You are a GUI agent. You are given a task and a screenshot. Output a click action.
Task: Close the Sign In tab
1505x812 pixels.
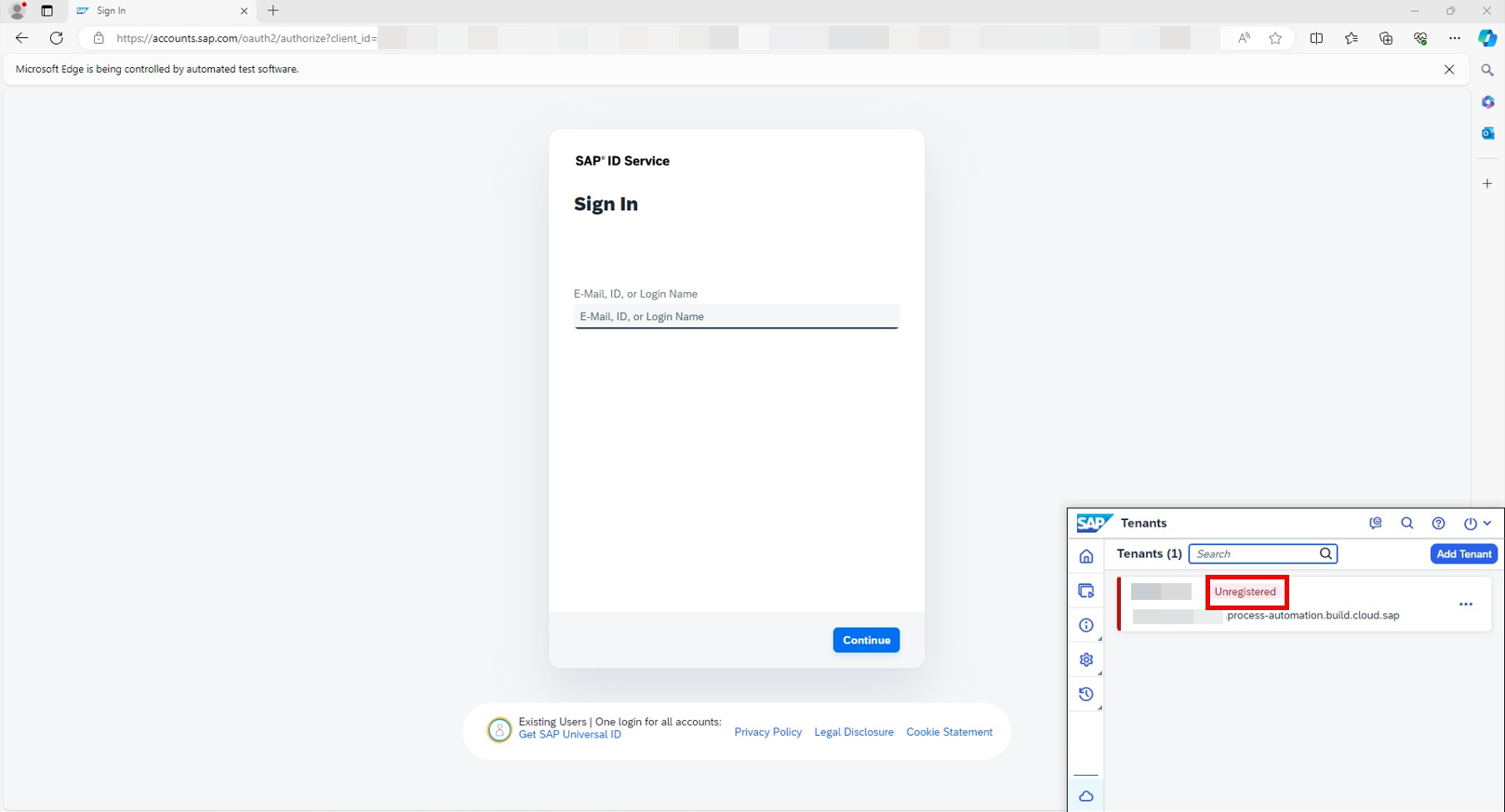tap(244, 11)
